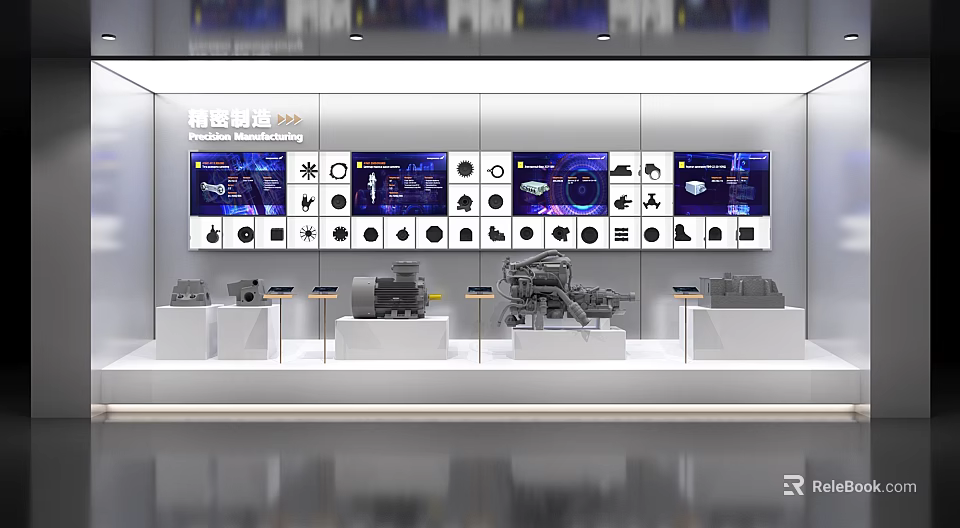Select the spiky gear disc tile
960x528 pixels.
[464, 168]
